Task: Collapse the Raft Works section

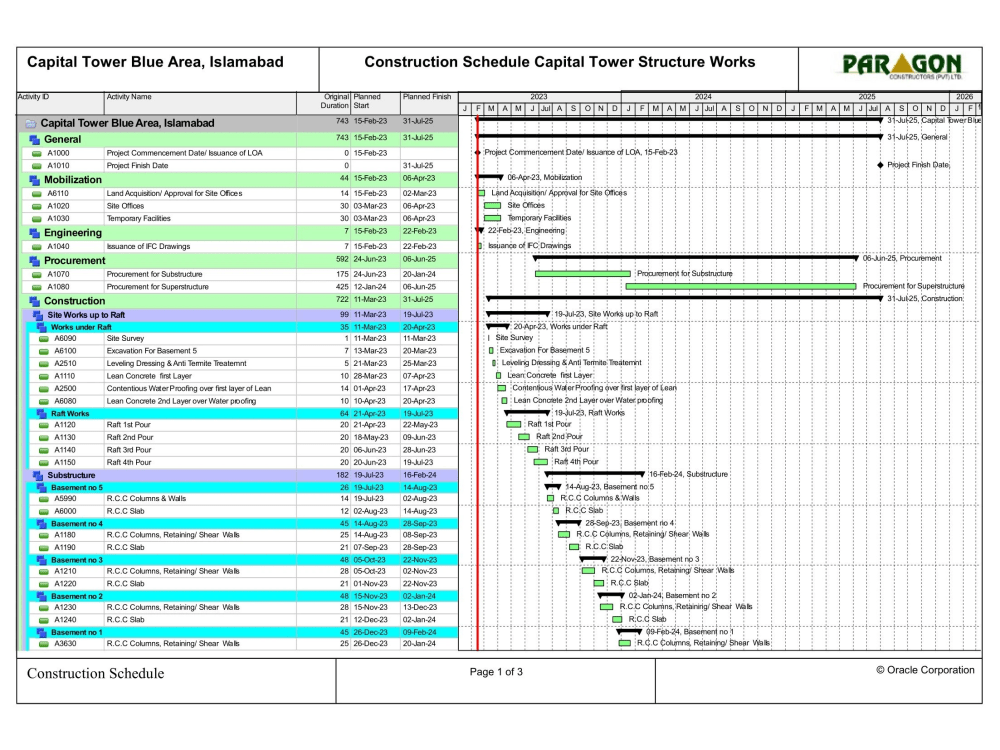Action: (41, 411)
